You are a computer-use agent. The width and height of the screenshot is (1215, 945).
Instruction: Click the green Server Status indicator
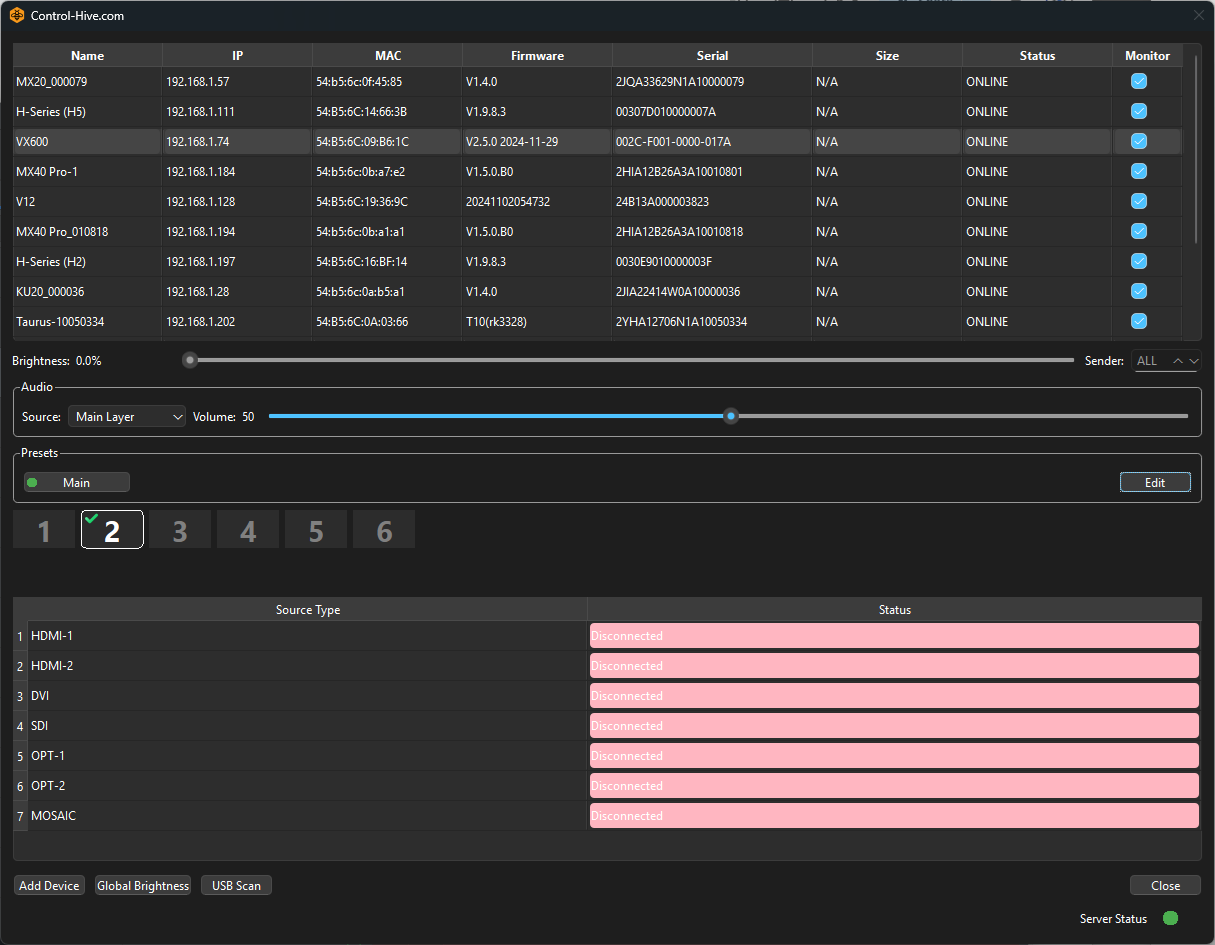(x=1170, y=918)
